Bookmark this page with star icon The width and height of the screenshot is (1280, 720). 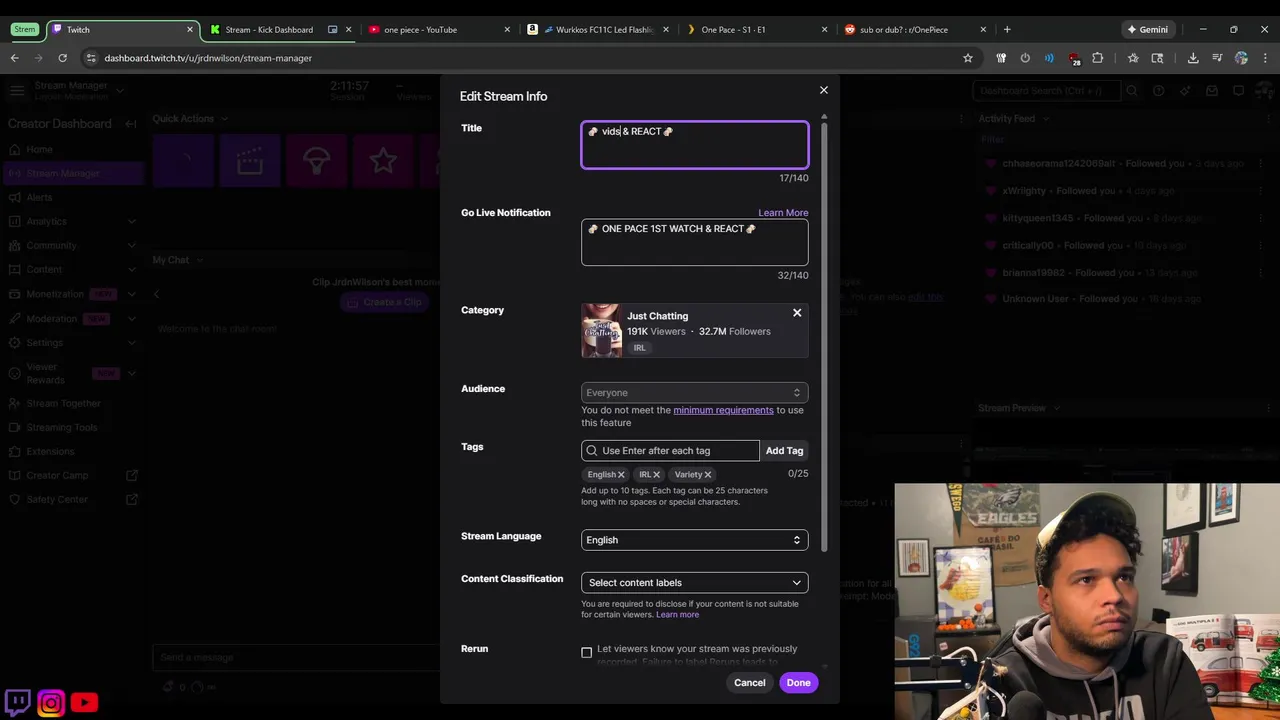[968, 58]
